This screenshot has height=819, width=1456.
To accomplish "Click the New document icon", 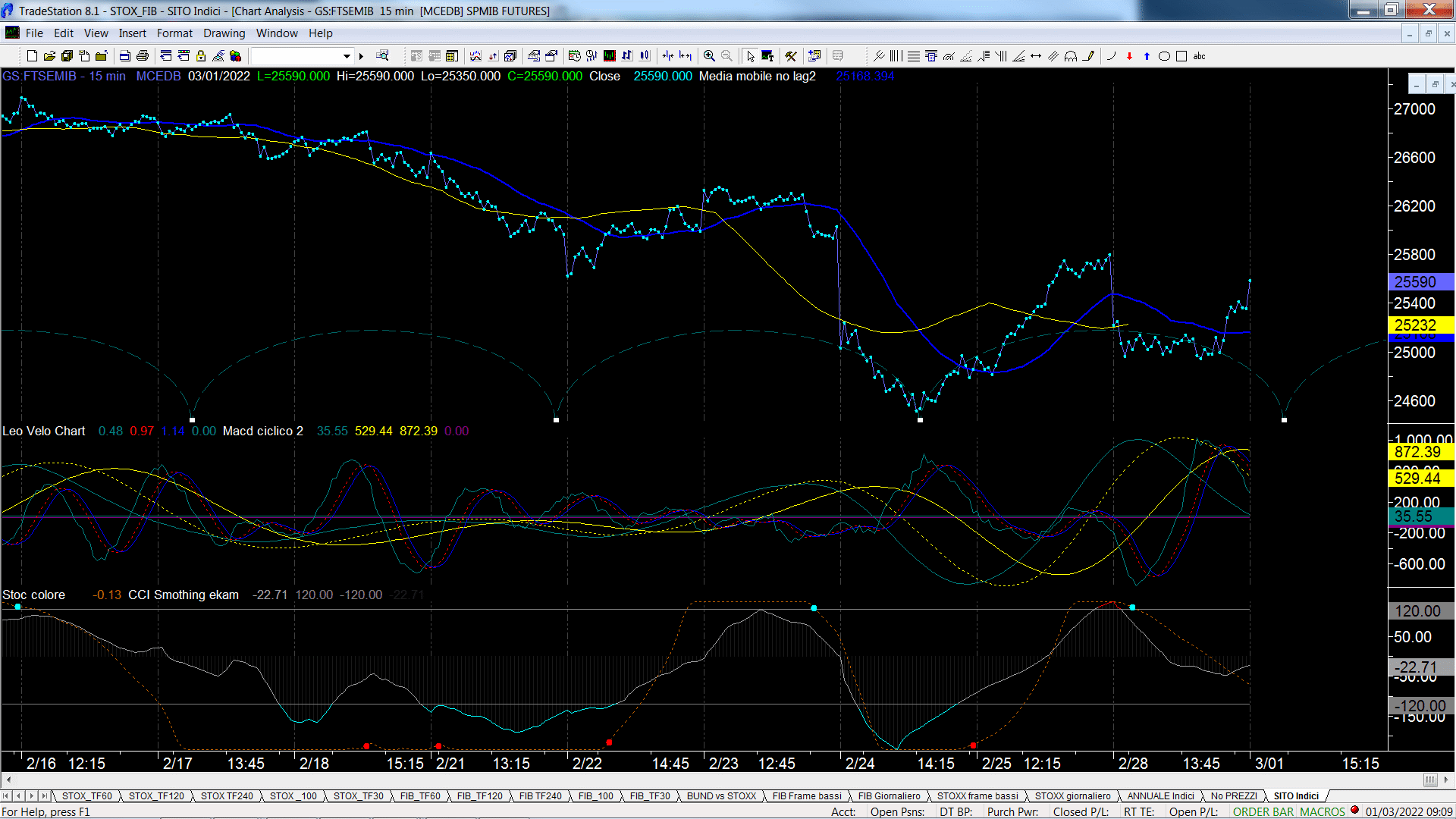I will pyautogui.click(x=32, y=56).
